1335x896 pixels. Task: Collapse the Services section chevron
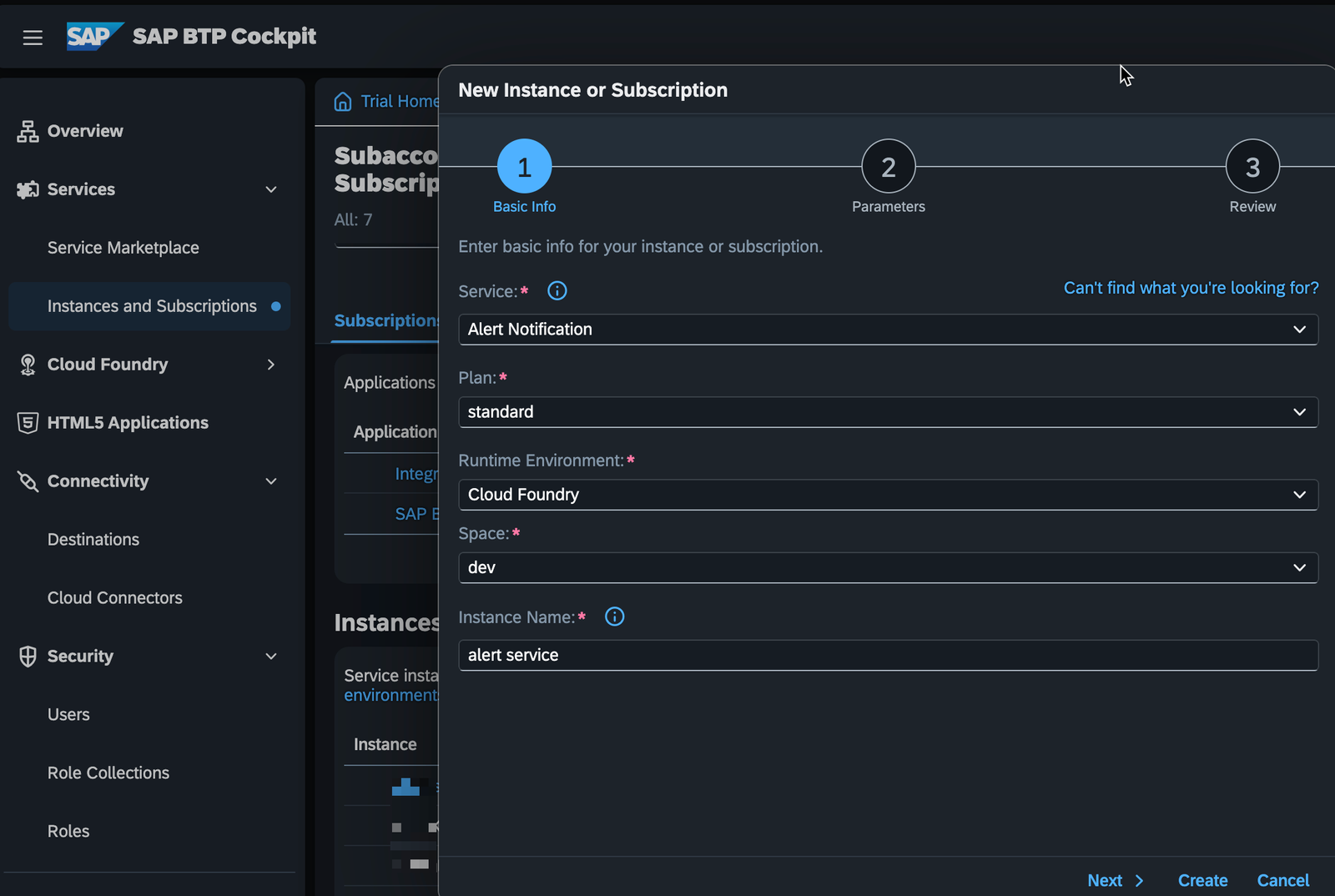click(x=271, y=189)
